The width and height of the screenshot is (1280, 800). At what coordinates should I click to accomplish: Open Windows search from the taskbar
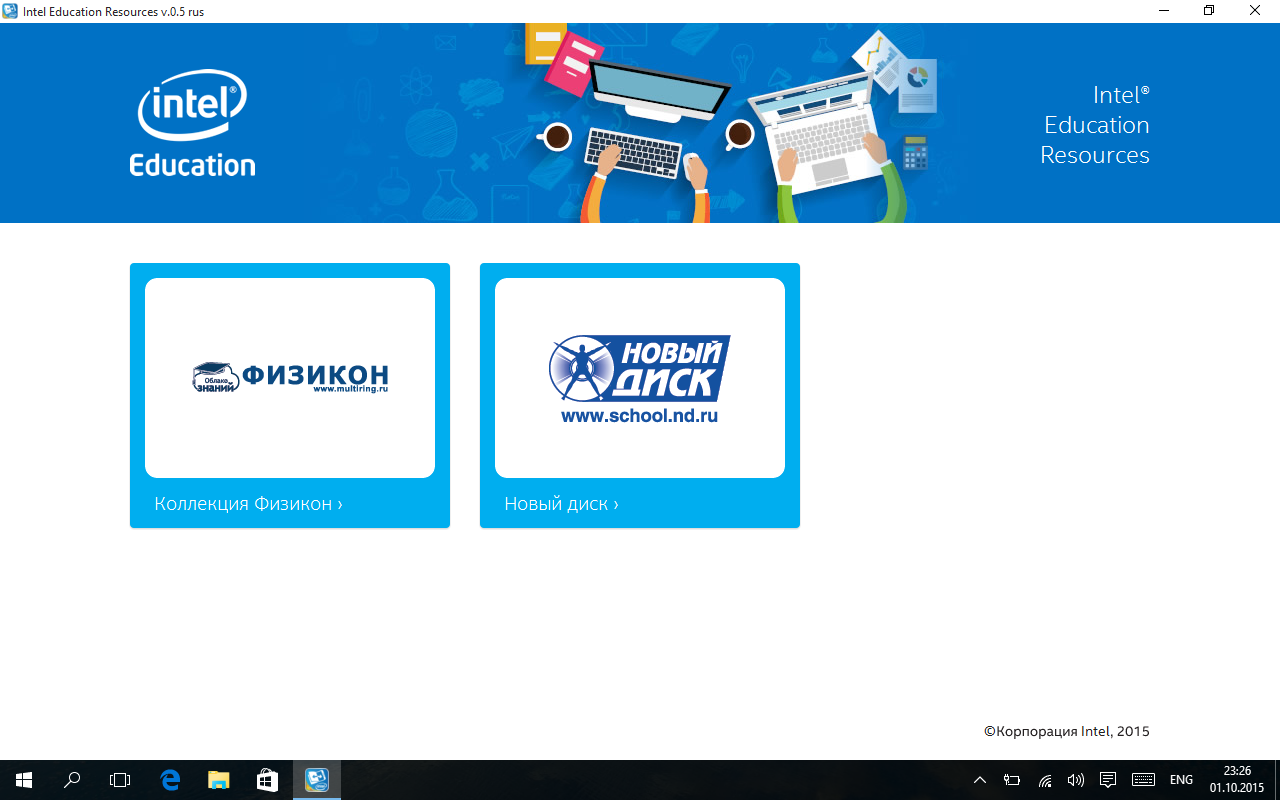click(x=72, y=780)
